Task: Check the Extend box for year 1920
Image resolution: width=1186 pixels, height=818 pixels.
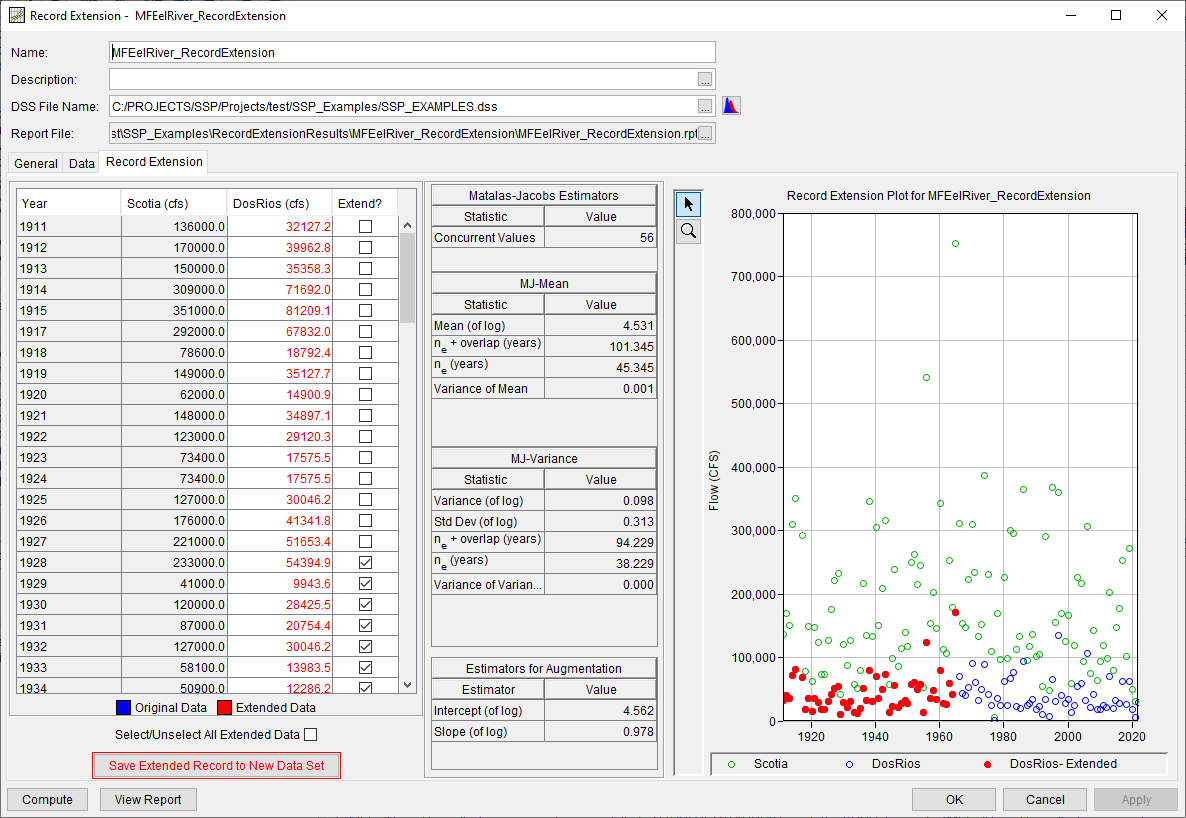Action: [x=365, y=394]
